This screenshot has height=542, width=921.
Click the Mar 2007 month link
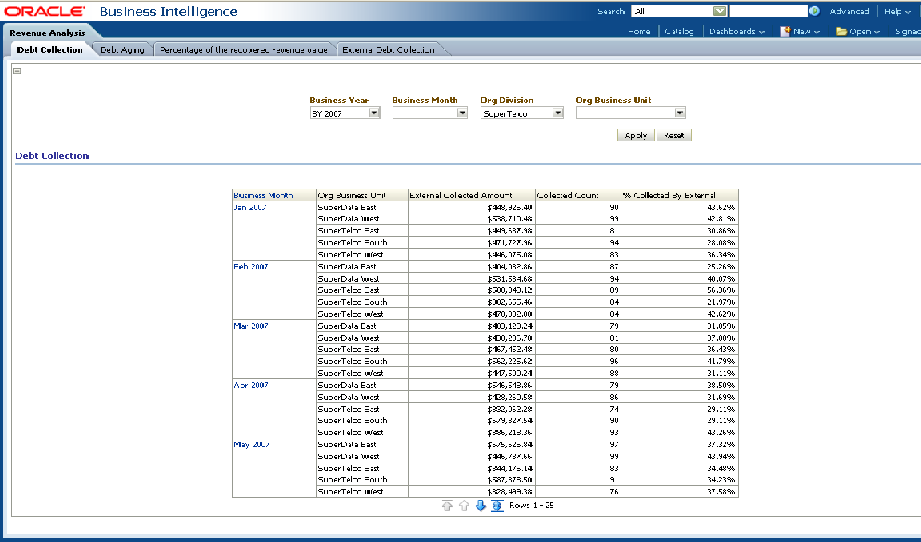[x=251, y=326]
